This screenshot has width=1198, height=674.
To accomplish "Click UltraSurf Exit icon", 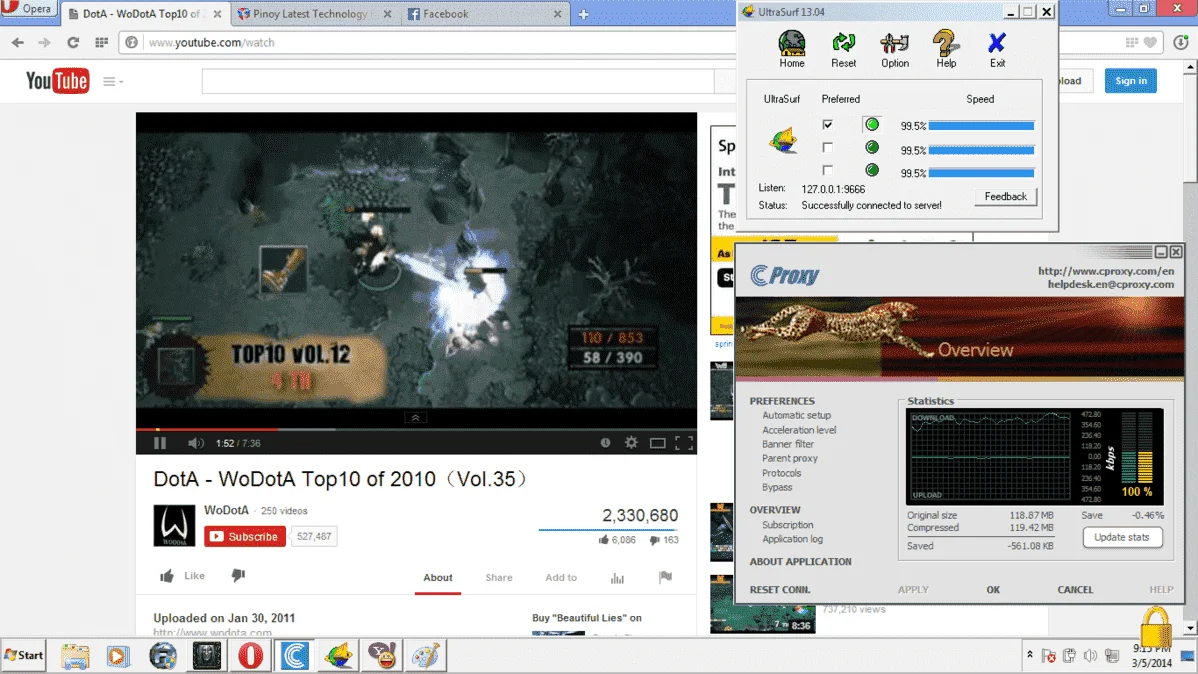I will click(997, 49).
